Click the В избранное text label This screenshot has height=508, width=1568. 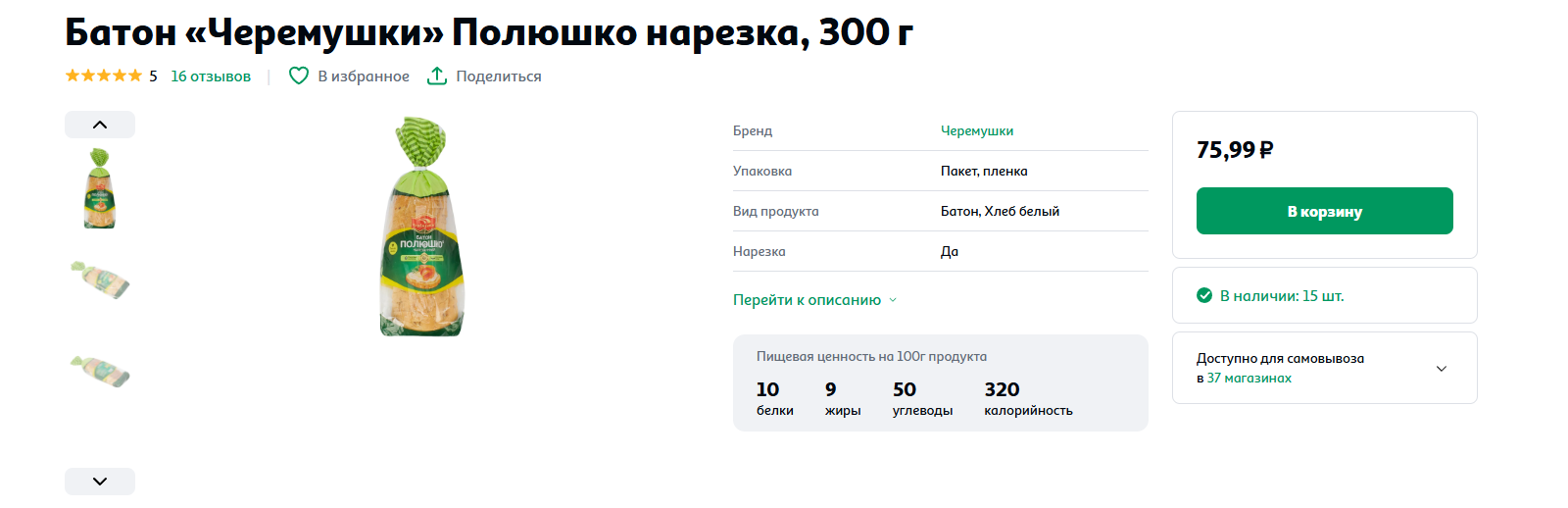coord(364,76)
